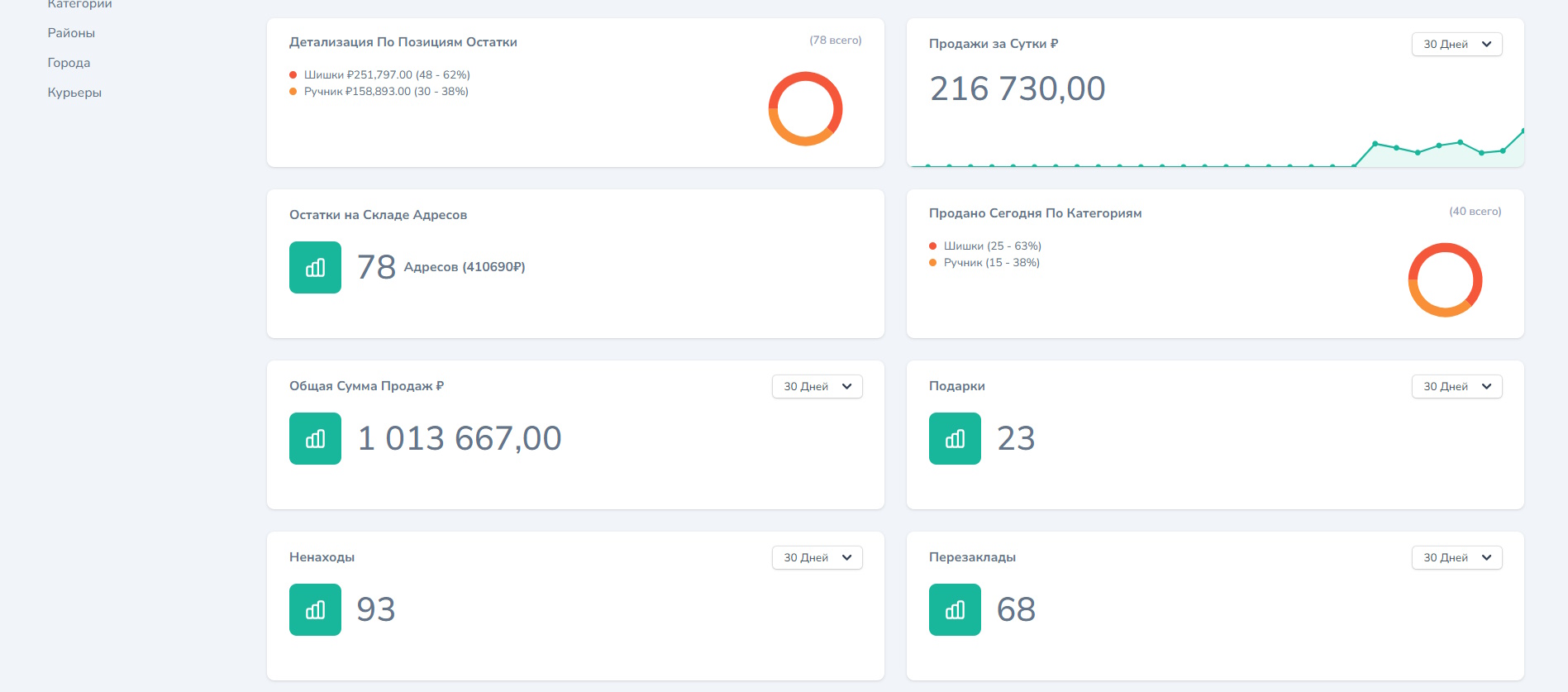Click the donut chart in Продано Сегодня card

(x=1445, y=279)
